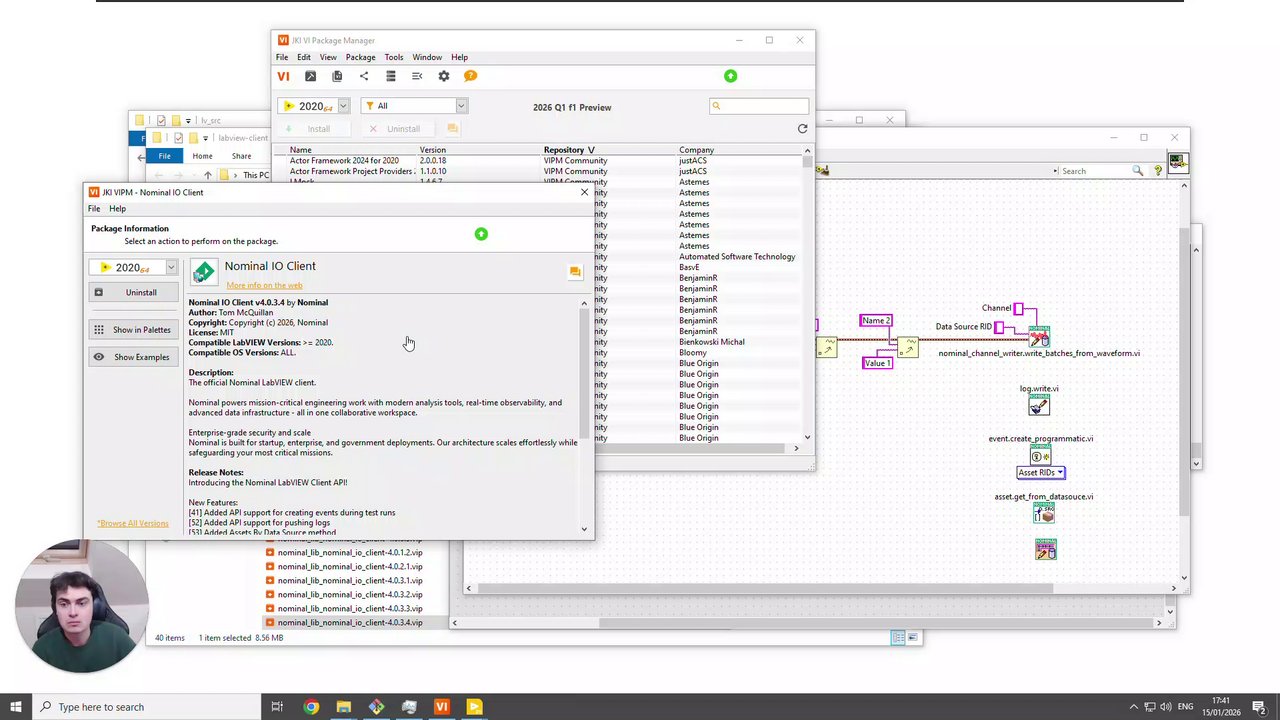The height and width of the screenshot is (720, 1280).
Task: Open the View menu in Package Manager
Action: click(x=328, y=57)
